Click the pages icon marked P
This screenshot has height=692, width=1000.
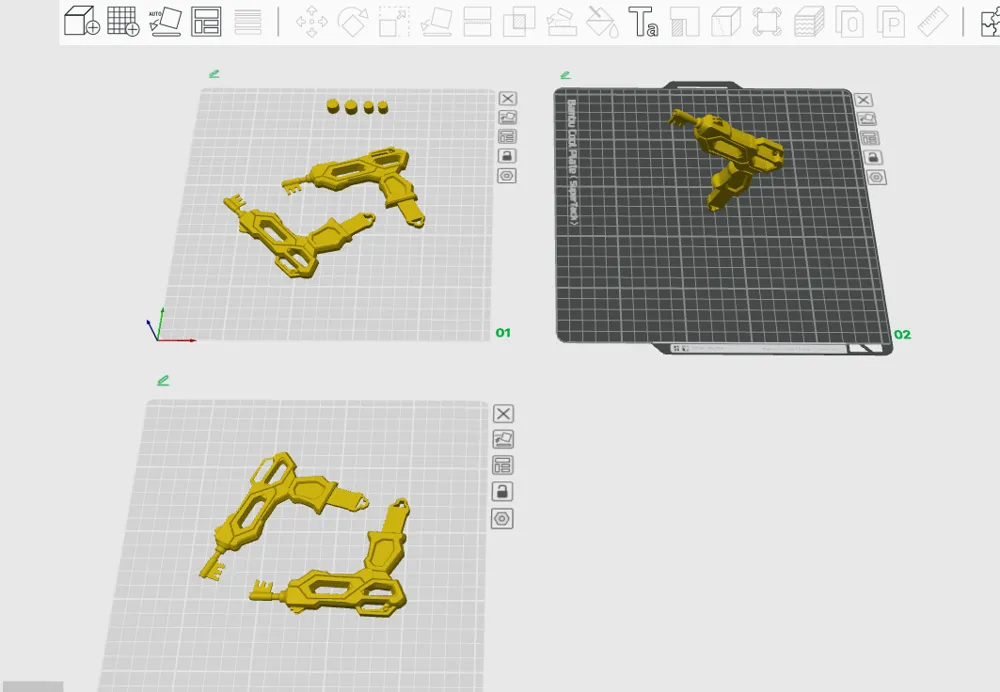891,22
